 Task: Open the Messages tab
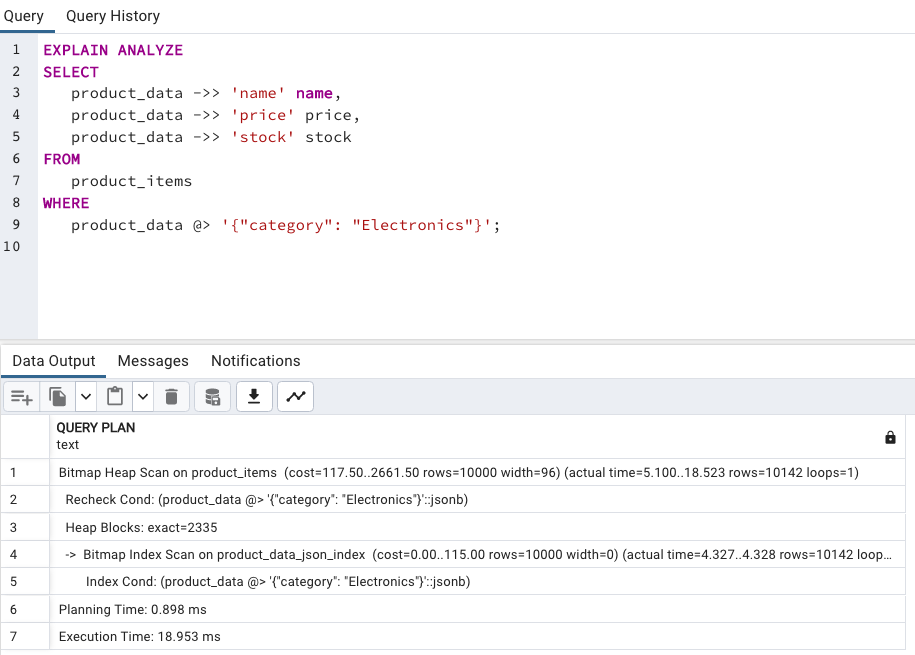153,361
